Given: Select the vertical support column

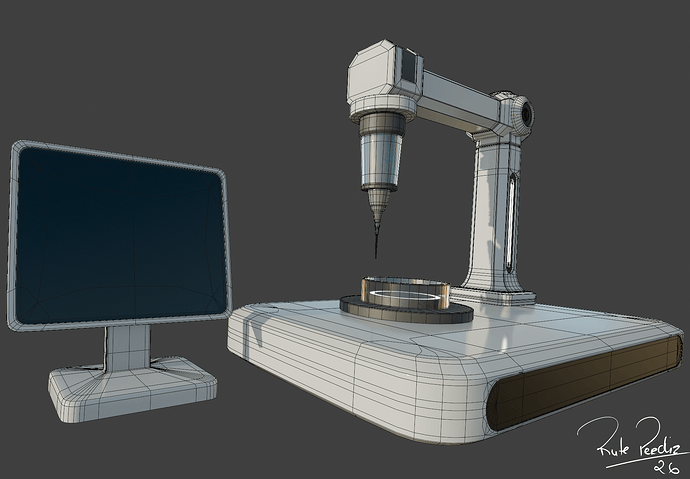Looking at the screenshot, I should [493, 211].
